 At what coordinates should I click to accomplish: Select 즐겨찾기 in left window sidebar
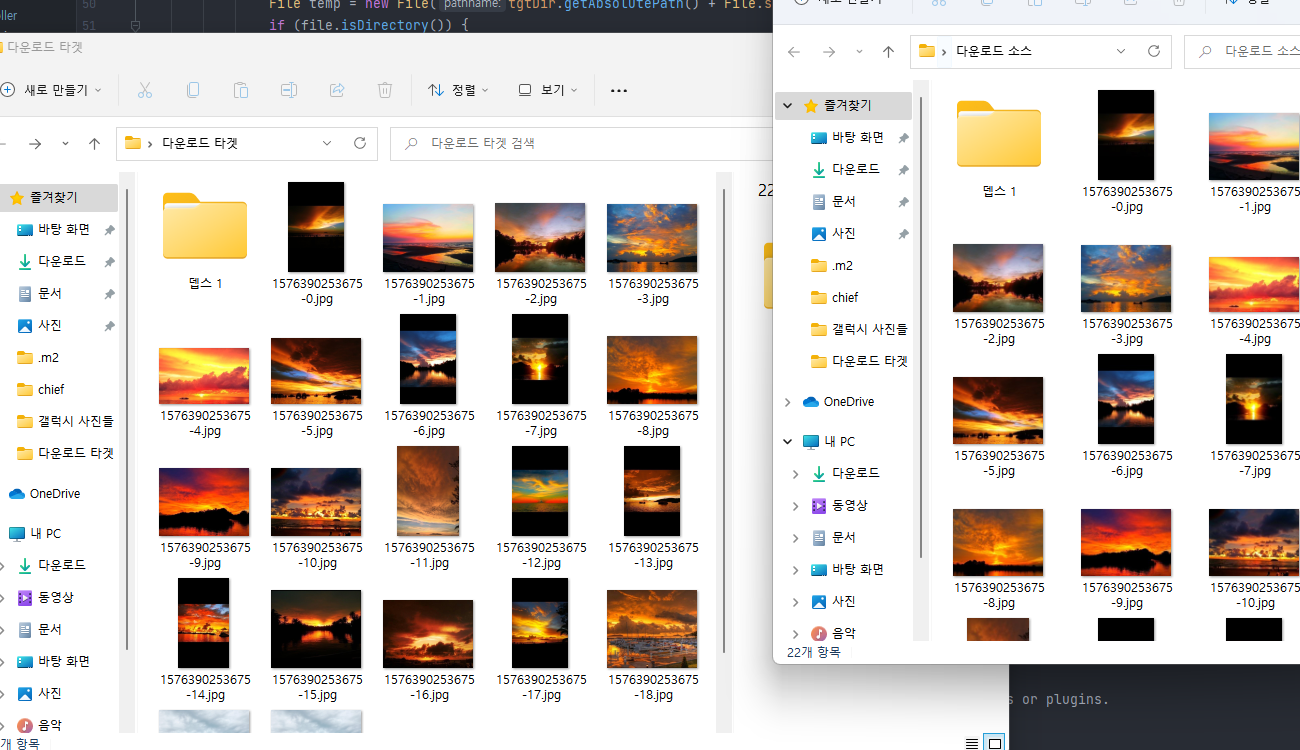point(58,198)
